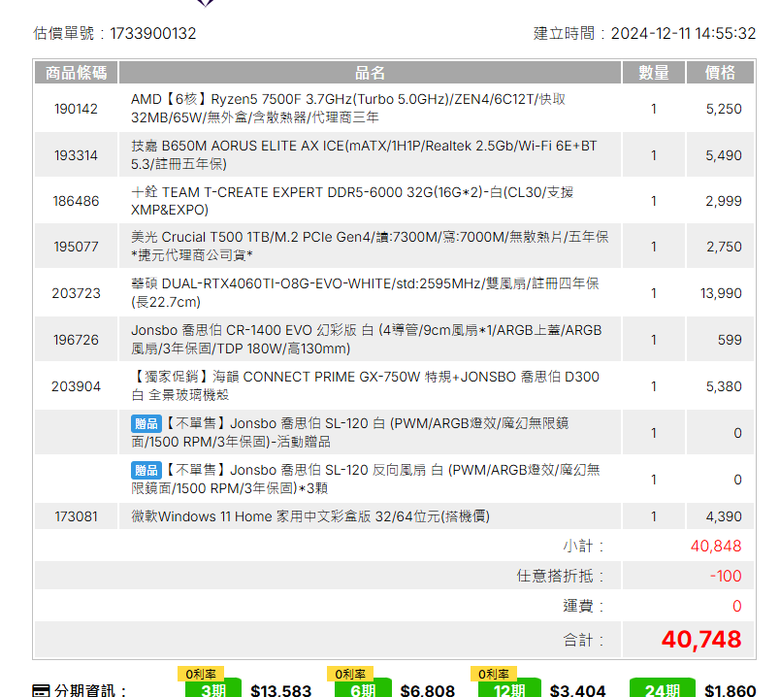Click the $6,808 installment amount
The height and width of the screenshot is (697, 780).
[x=428, y=690]
